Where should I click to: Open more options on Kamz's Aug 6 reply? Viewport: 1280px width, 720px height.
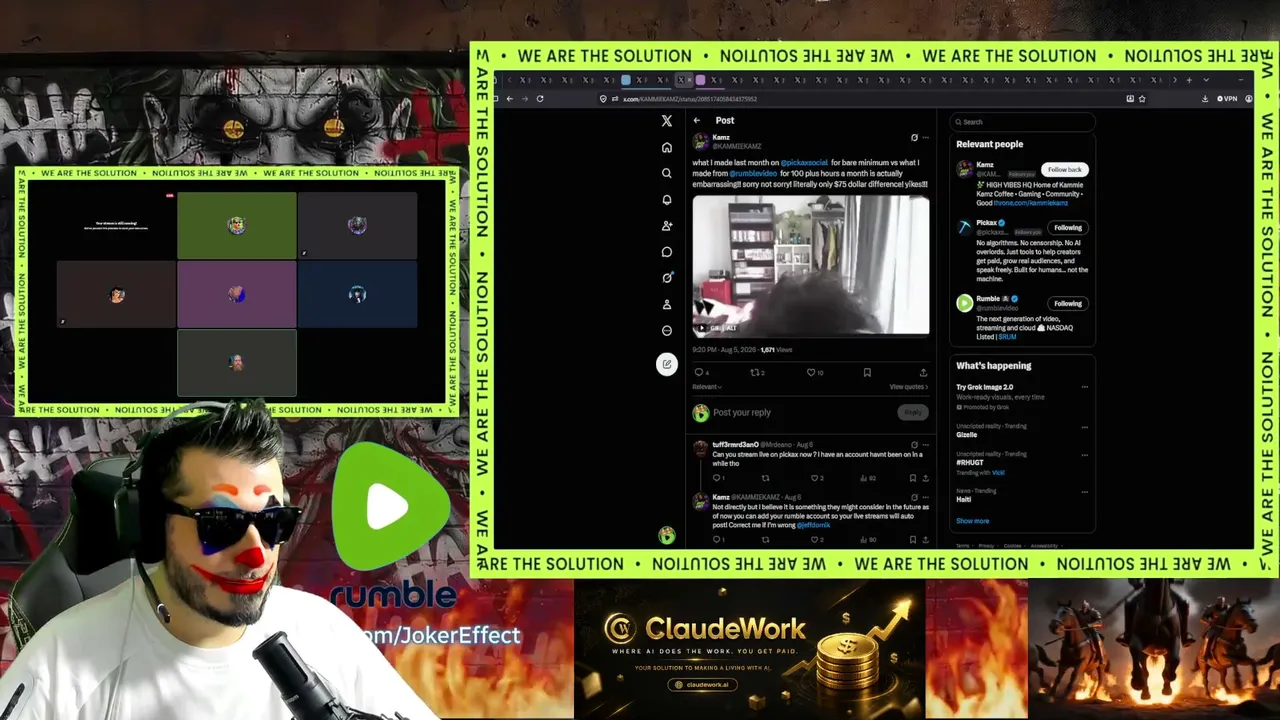(x=925, y=497)
